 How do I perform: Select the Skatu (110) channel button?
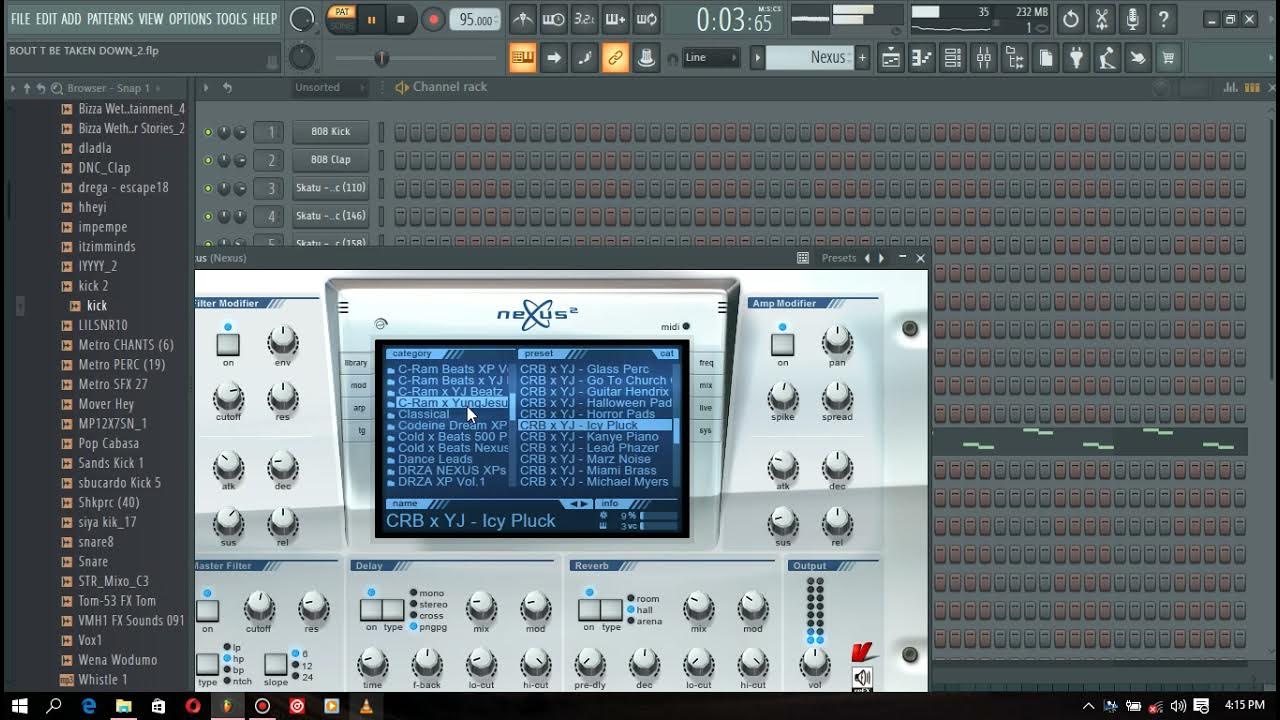pyautogui.click(x=330, y=187)
